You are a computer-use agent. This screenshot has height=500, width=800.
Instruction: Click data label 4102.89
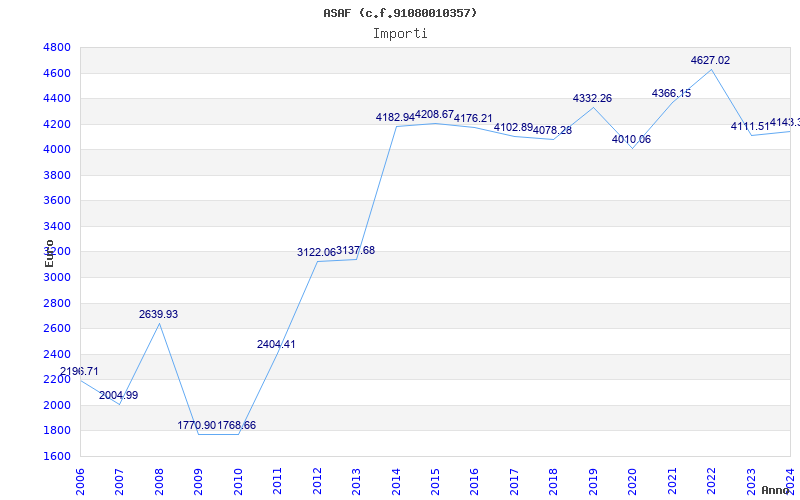513,128
